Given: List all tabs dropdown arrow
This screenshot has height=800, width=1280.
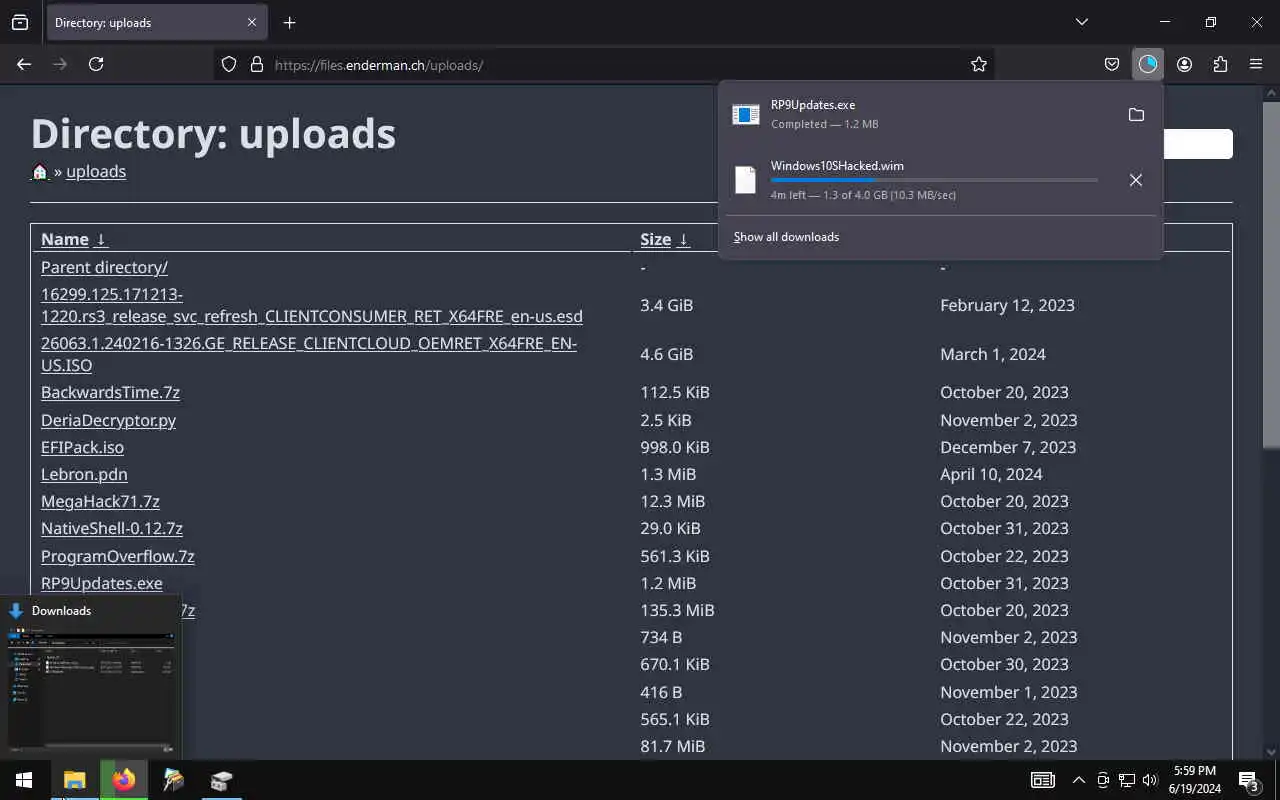Looking at the screenshot, I should click(x=1082, y=22).
